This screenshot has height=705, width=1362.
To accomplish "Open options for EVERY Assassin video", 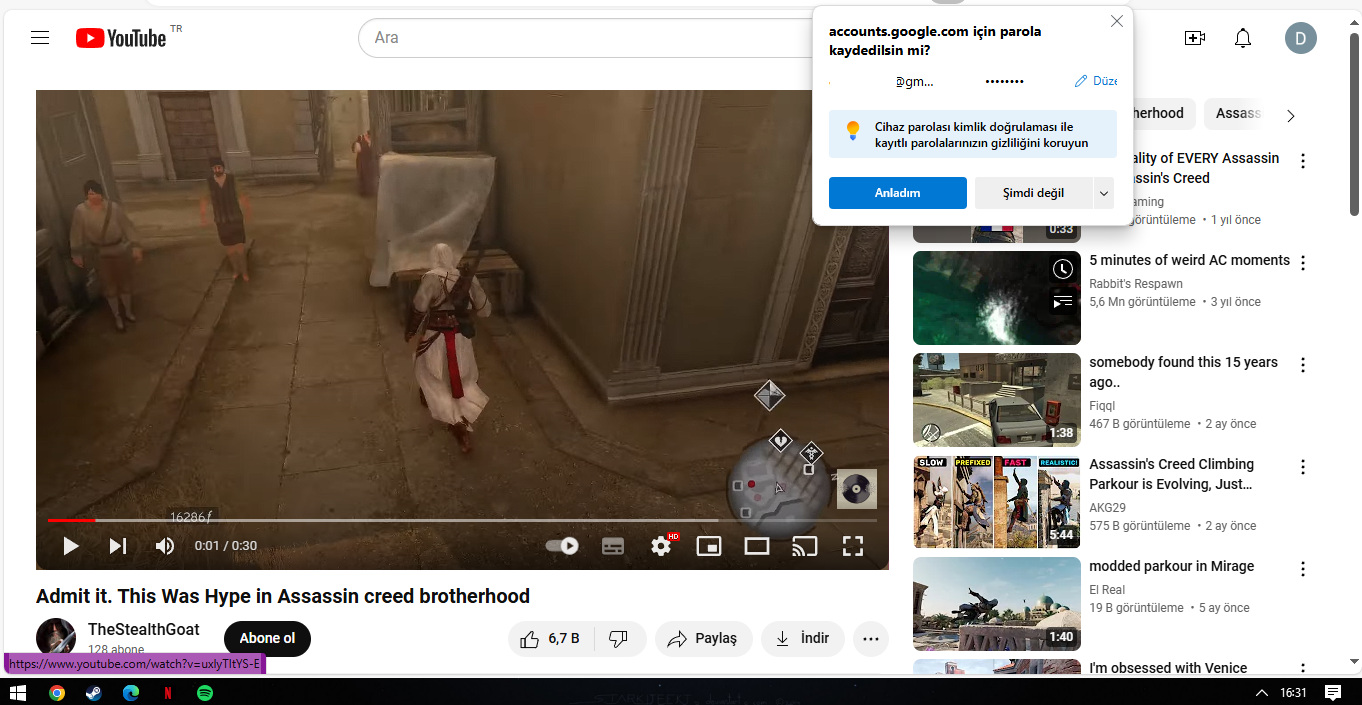I will point(1303,161).
